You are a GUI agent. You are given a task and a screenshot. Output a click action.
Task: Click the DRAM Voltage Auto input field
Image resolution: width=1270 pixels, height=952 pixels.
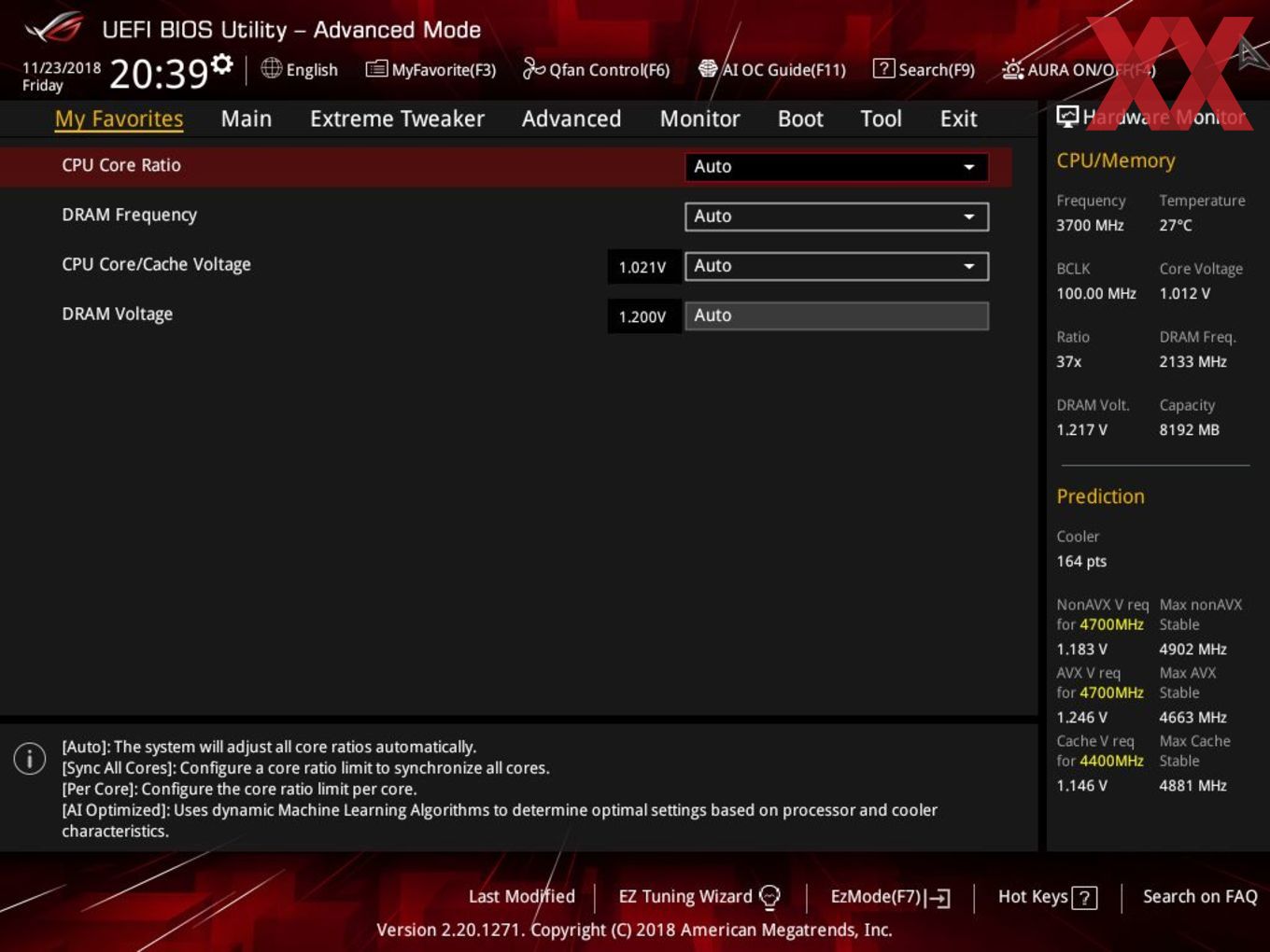point(837,315)
